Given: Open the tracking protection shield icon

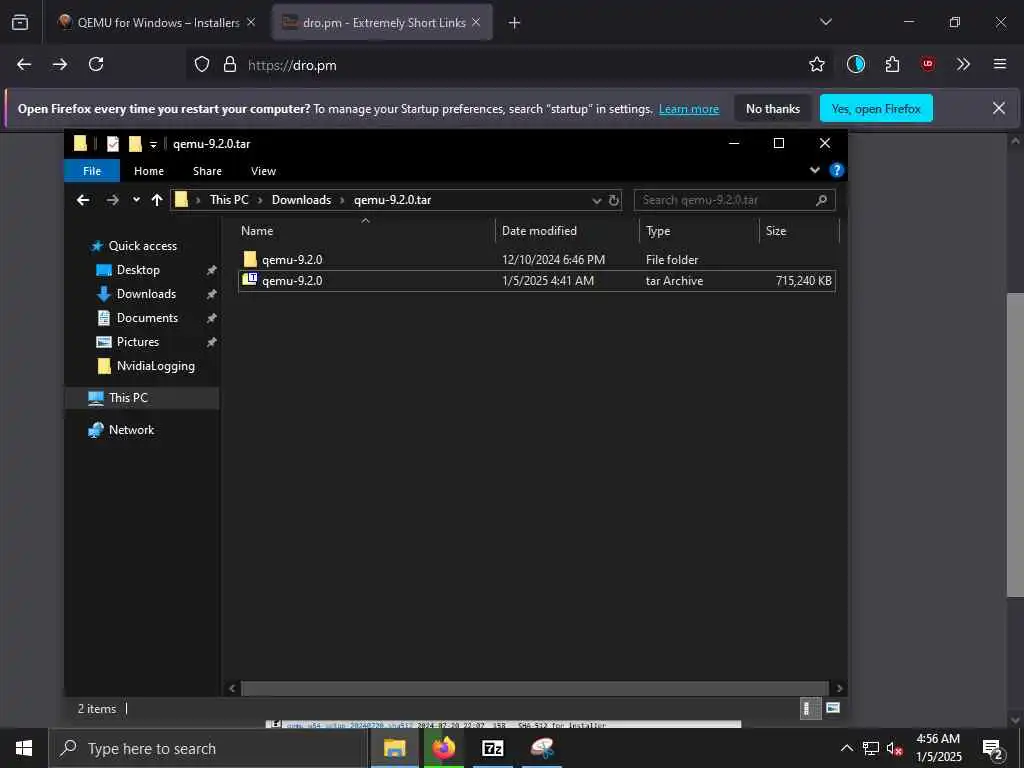Looking at the screenshot, I should click(x=202, y=64).
